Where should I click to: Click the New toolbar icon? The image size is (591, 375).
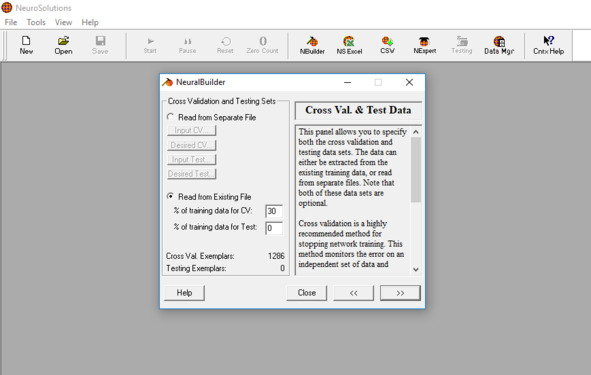coord(26,45)
